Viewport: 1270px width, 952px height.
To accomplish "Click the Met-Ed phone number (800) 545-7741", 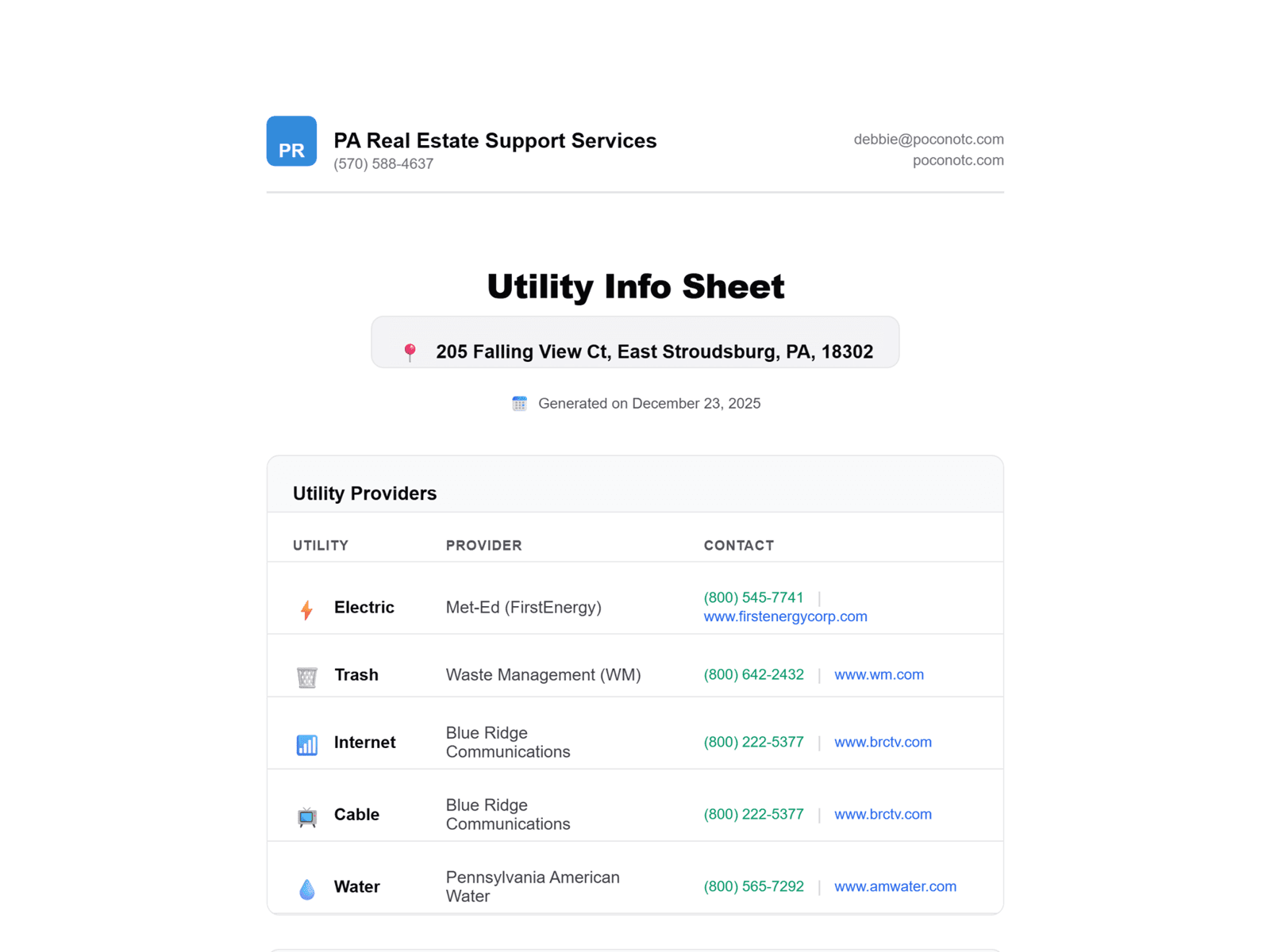I will (753, 597).
